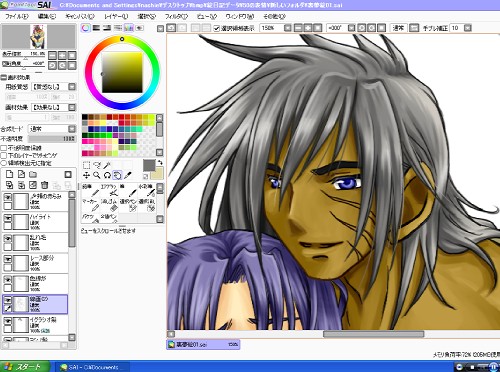This screenshot has width=500, height=372.
Task: Select the 乱れ毛 layer
Action: [x=35, y=242]
